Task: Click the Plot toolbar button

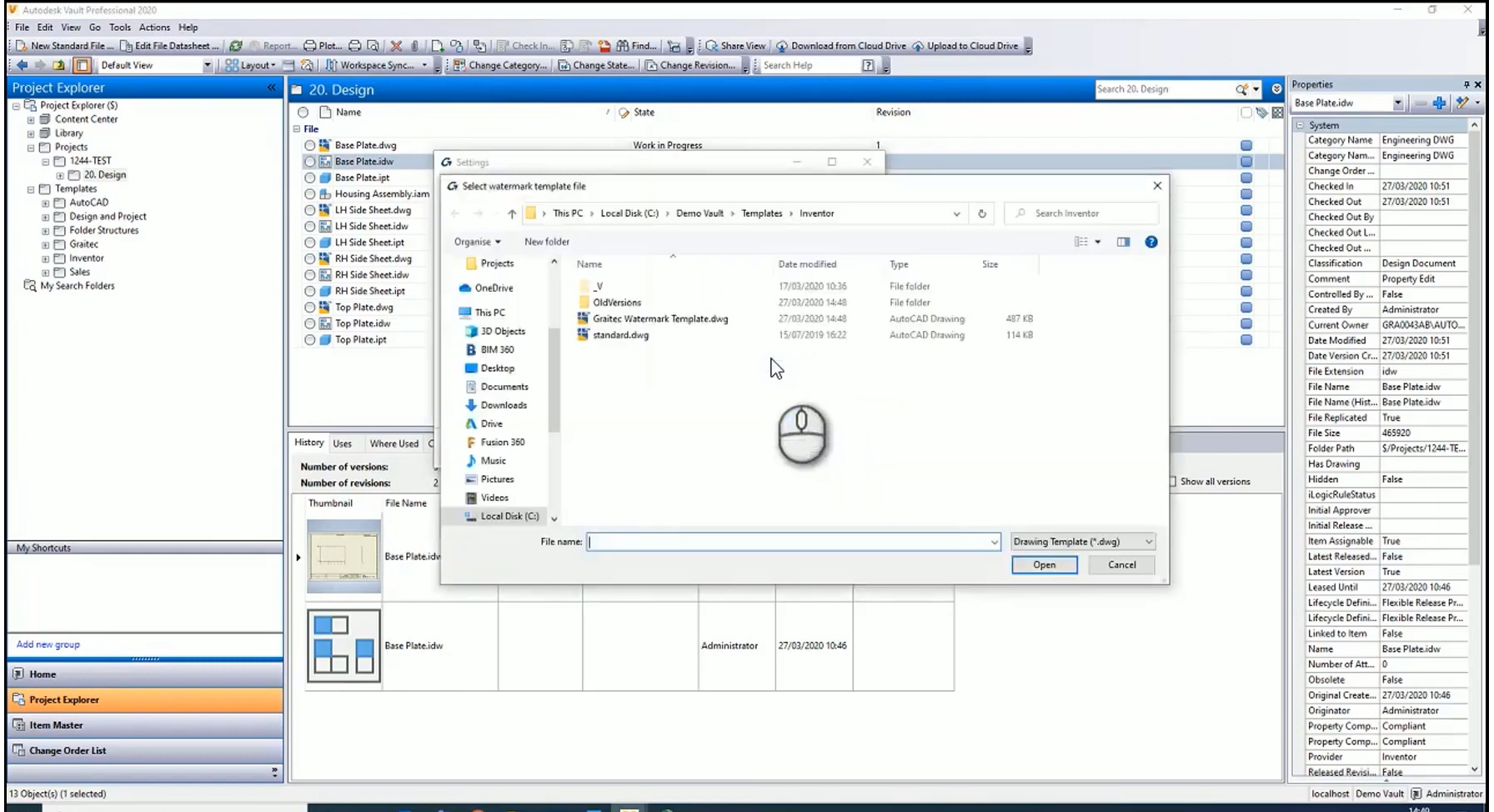Action: pos(323,46)
